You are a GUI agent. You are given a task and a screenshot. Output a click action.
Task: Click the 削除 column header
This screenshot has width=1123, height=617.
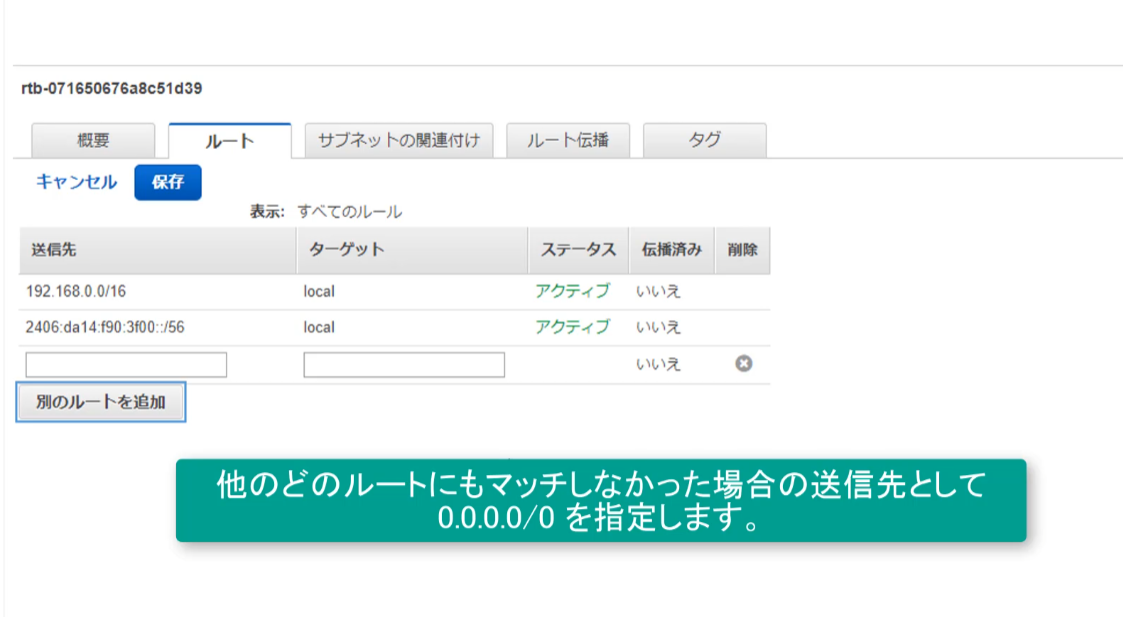(743, 250)
